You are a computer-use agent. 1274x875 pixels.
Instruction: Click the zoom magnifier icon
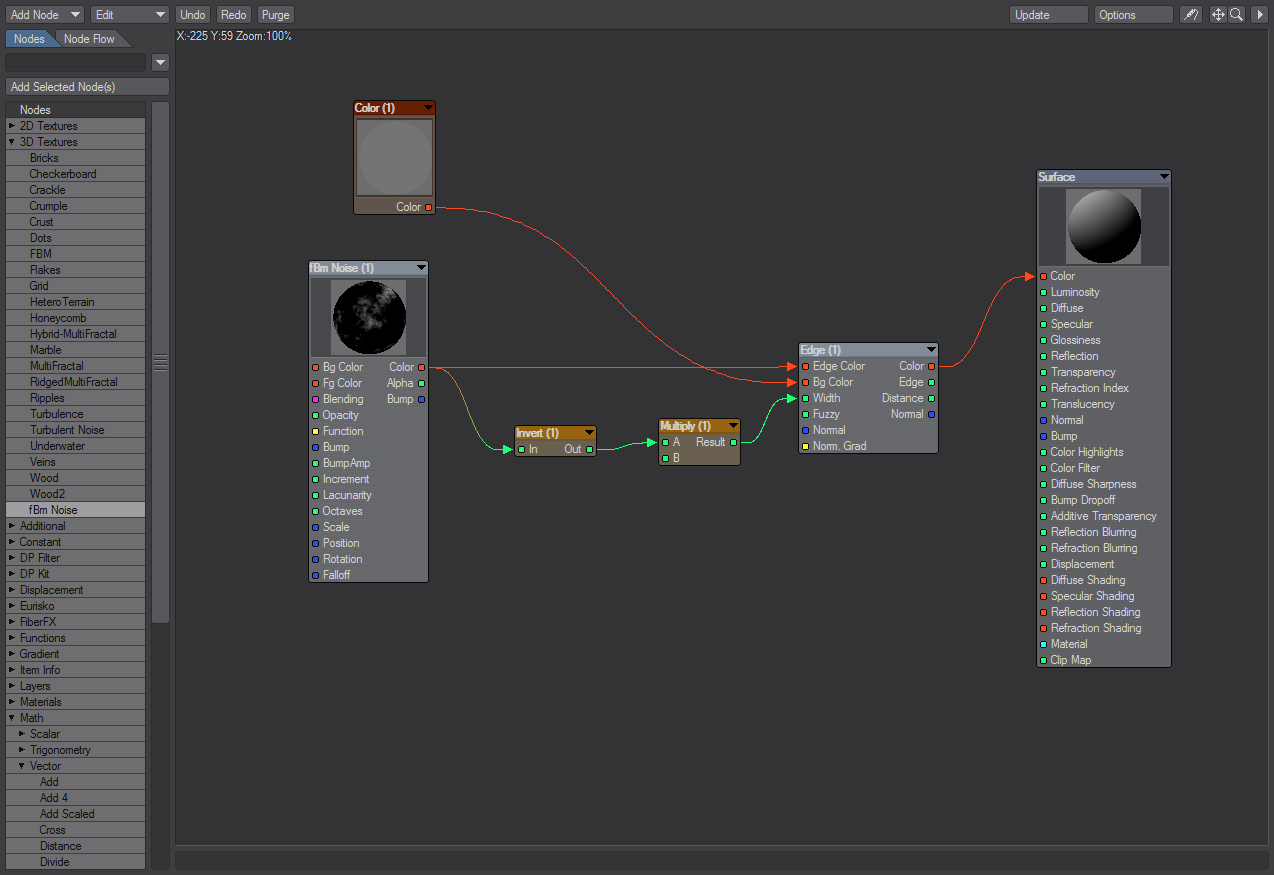1236,15
